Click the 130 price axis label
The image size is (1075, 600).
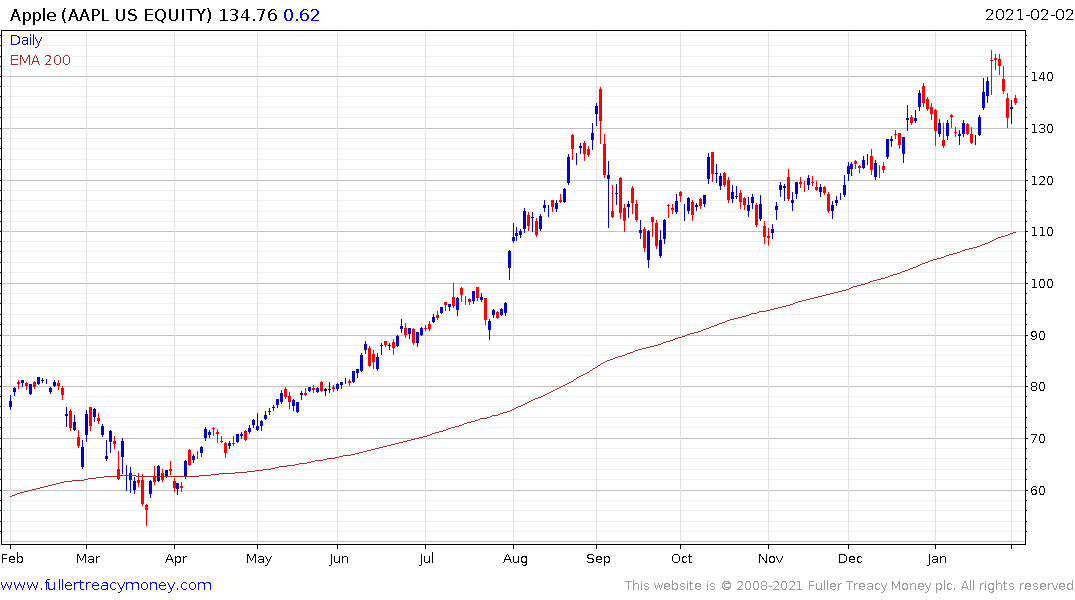coord(1041,129)
